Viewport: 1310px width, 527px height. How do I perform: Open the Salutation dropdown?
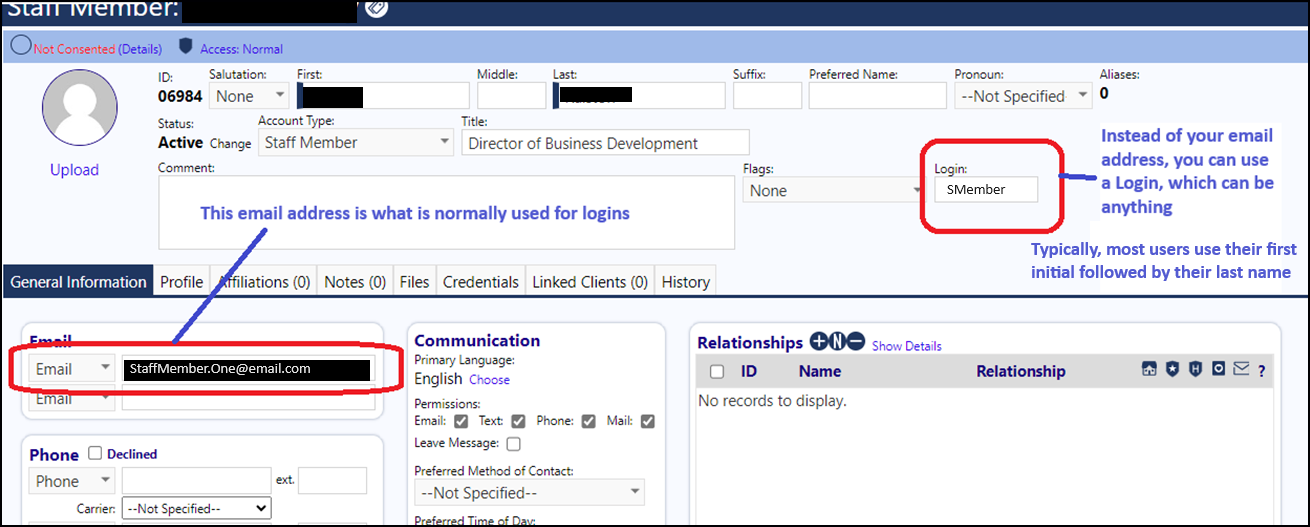(249, 96)
